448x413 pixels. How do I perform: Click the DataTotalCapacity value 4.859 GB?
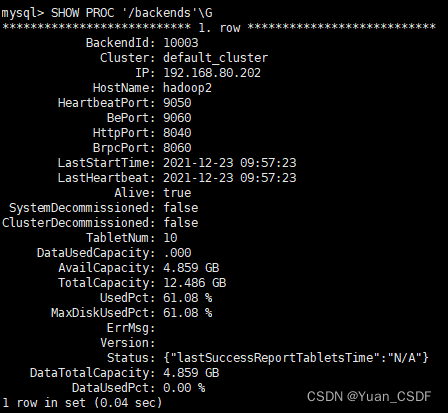click(x=191, y=373)
